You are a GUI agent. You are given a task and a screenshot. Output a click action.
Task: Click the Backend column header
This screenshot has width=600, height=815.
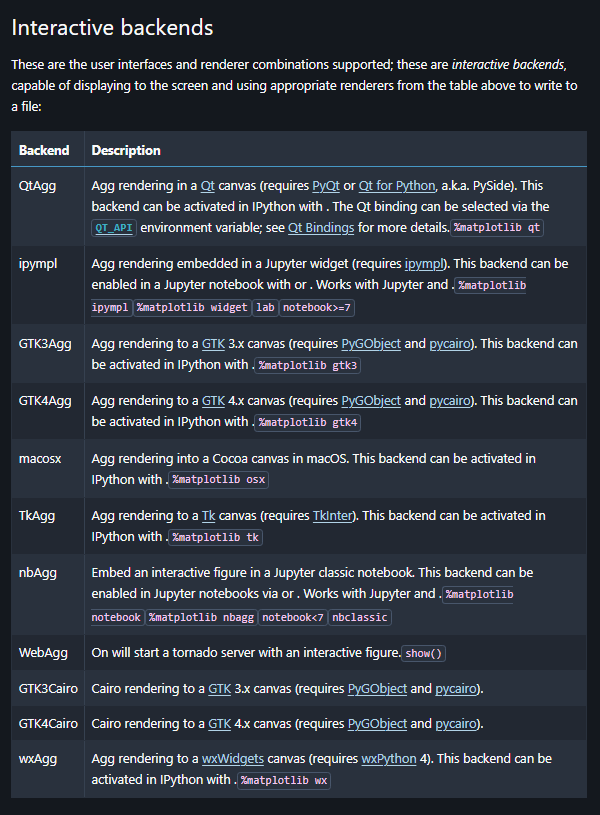(x=44, y=150)
